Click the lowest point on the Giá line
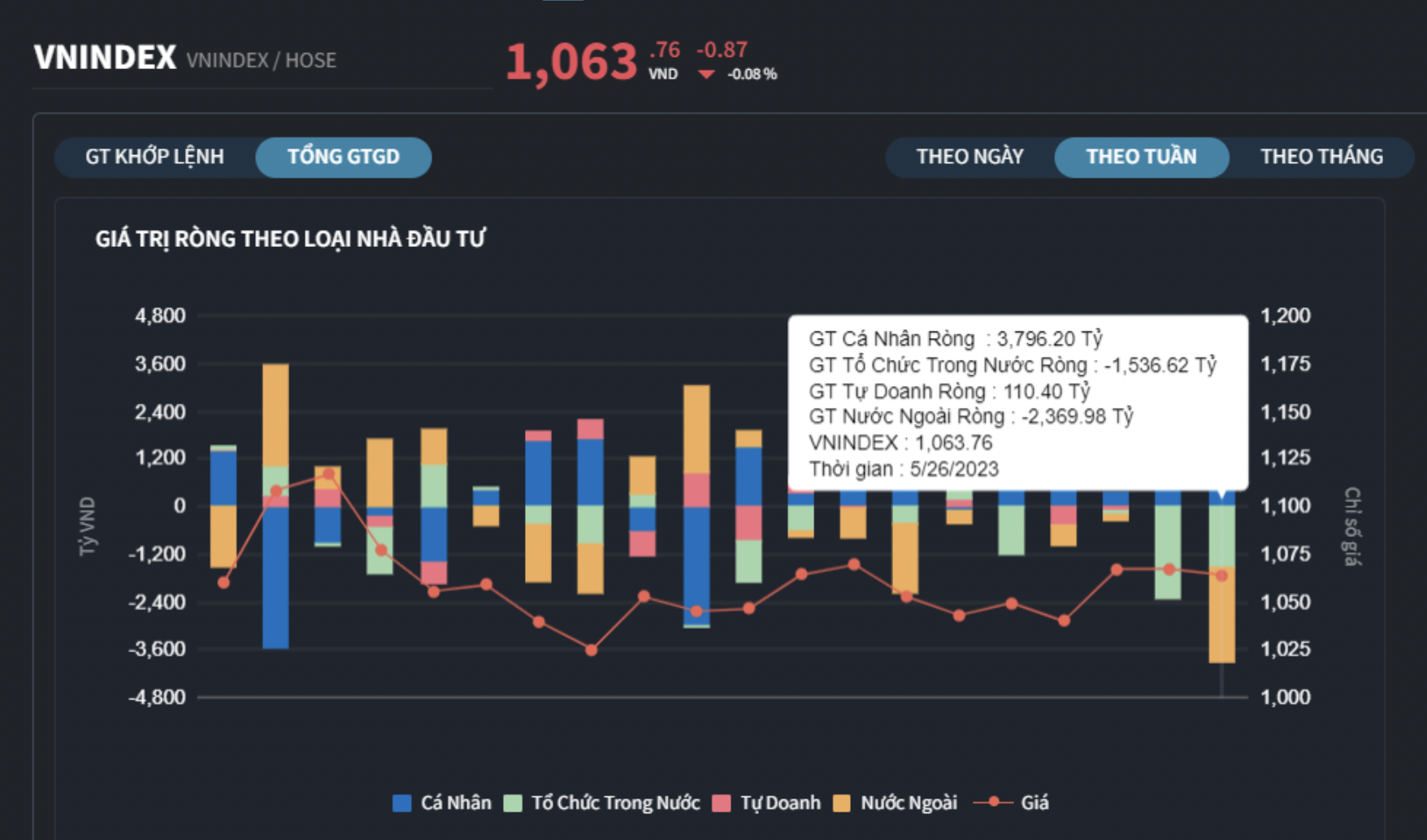 [591, 650]
